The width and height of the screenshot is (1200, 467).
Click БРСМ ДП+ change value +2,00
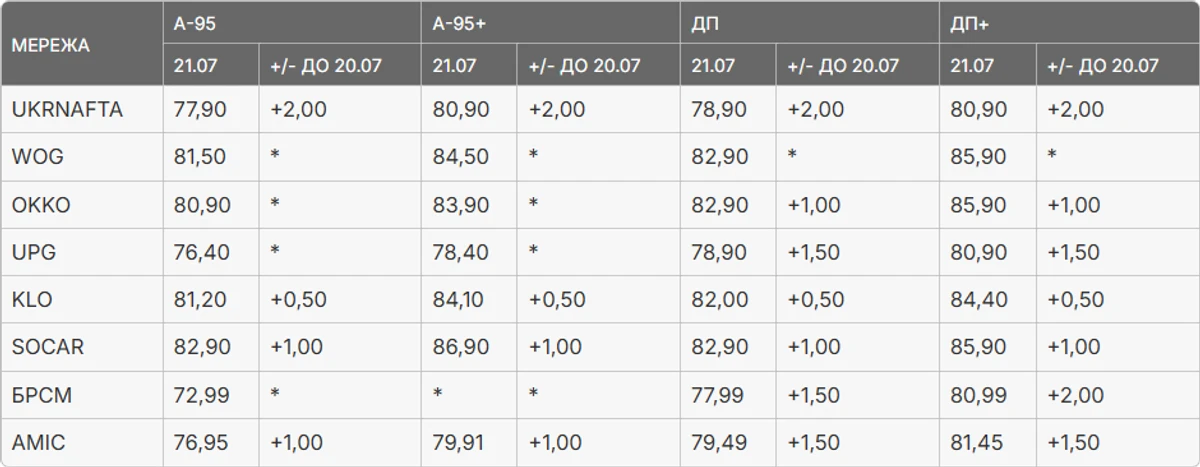coord(1075,395)
